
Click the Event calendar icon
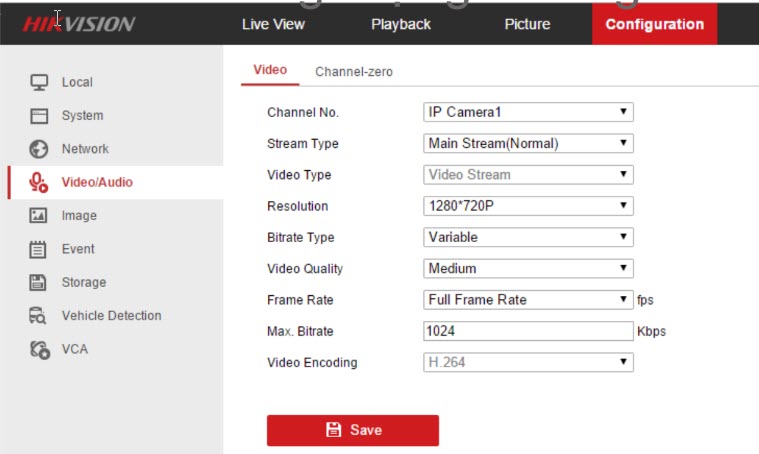pyautogui.click(x=39, y=249)
